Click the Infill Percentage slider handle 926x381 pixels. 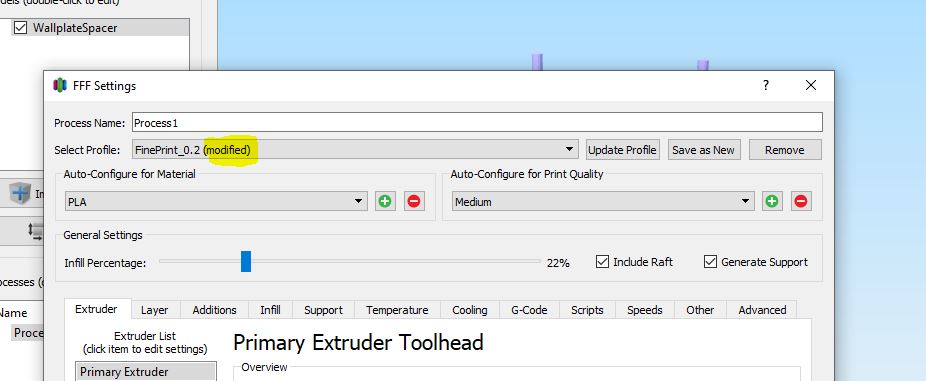[246, 262]
